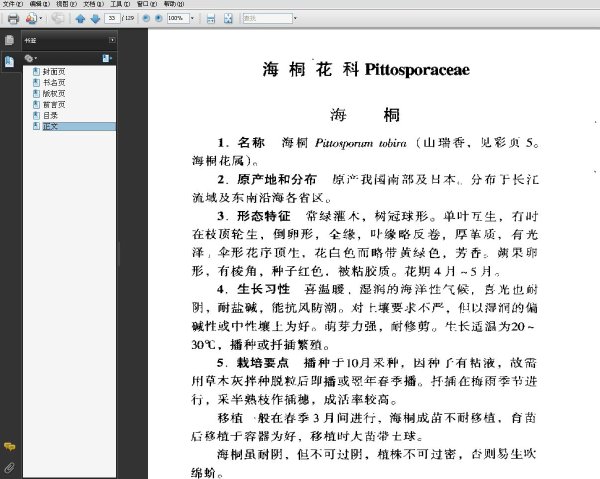This screenshot has height=479, width=600.
Task: Open the 书名页 bookmark
Action: point(54,82)
